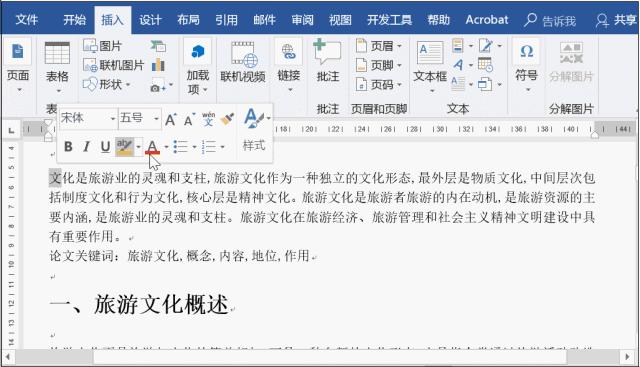640x367 pixels.
Task: Toggle numbered list in mini toolbar
Action: coord(208,147)
